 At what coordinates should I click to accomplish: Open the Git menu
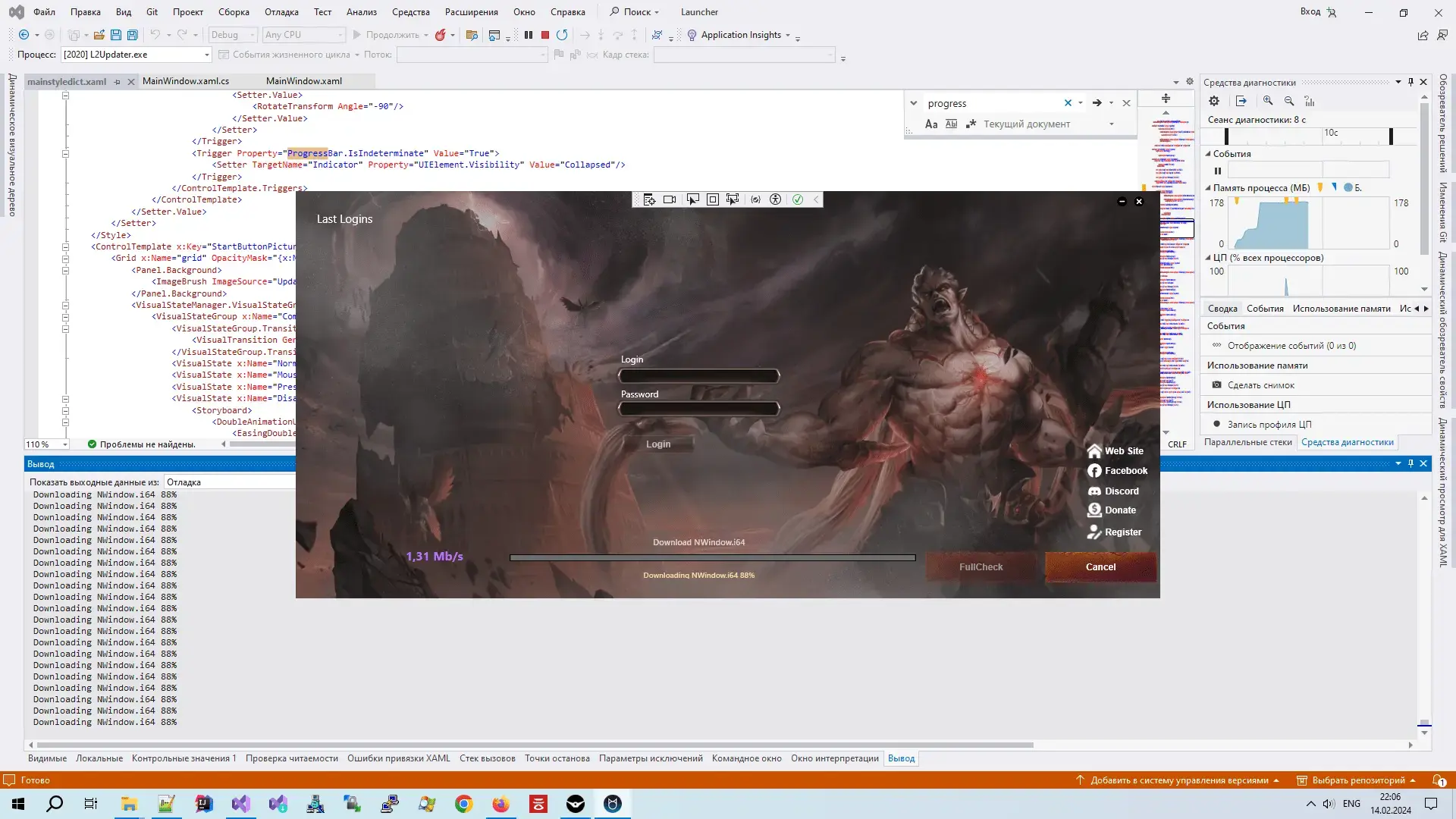(x=152, y=12)
